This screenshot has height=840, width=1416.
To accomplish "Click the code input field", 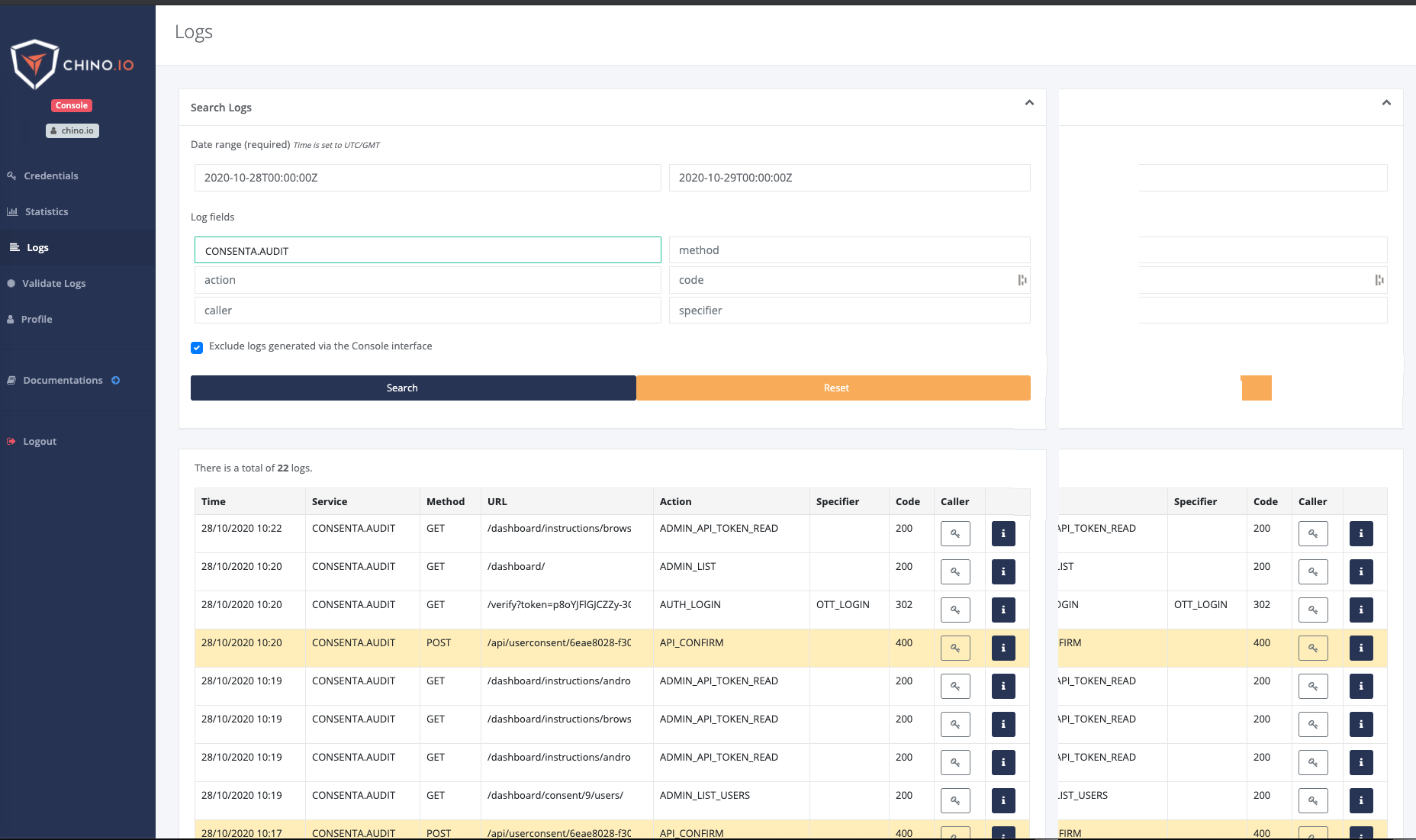I will coord(850,280).
